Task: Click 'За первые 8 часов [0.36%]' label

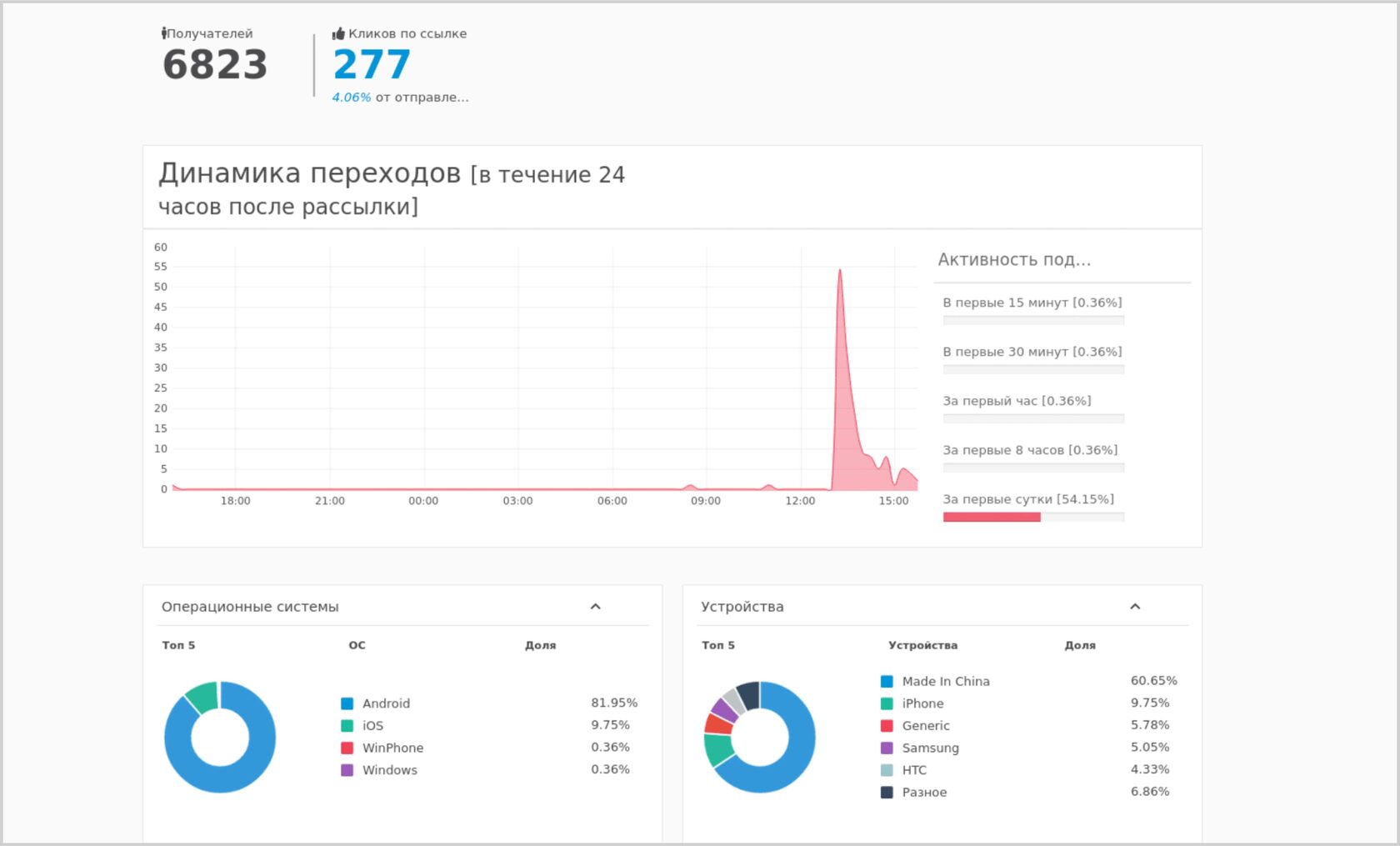Action: 1030,450
